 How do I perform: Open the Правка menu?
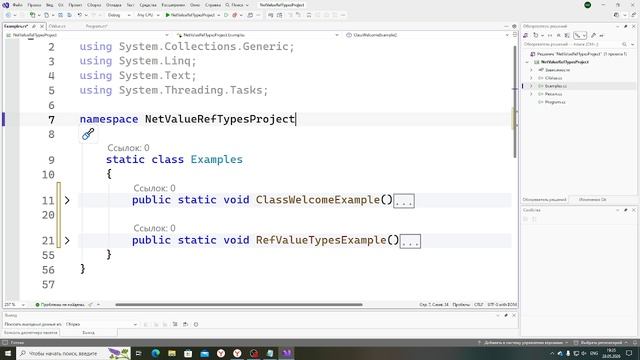coord(34,5)
